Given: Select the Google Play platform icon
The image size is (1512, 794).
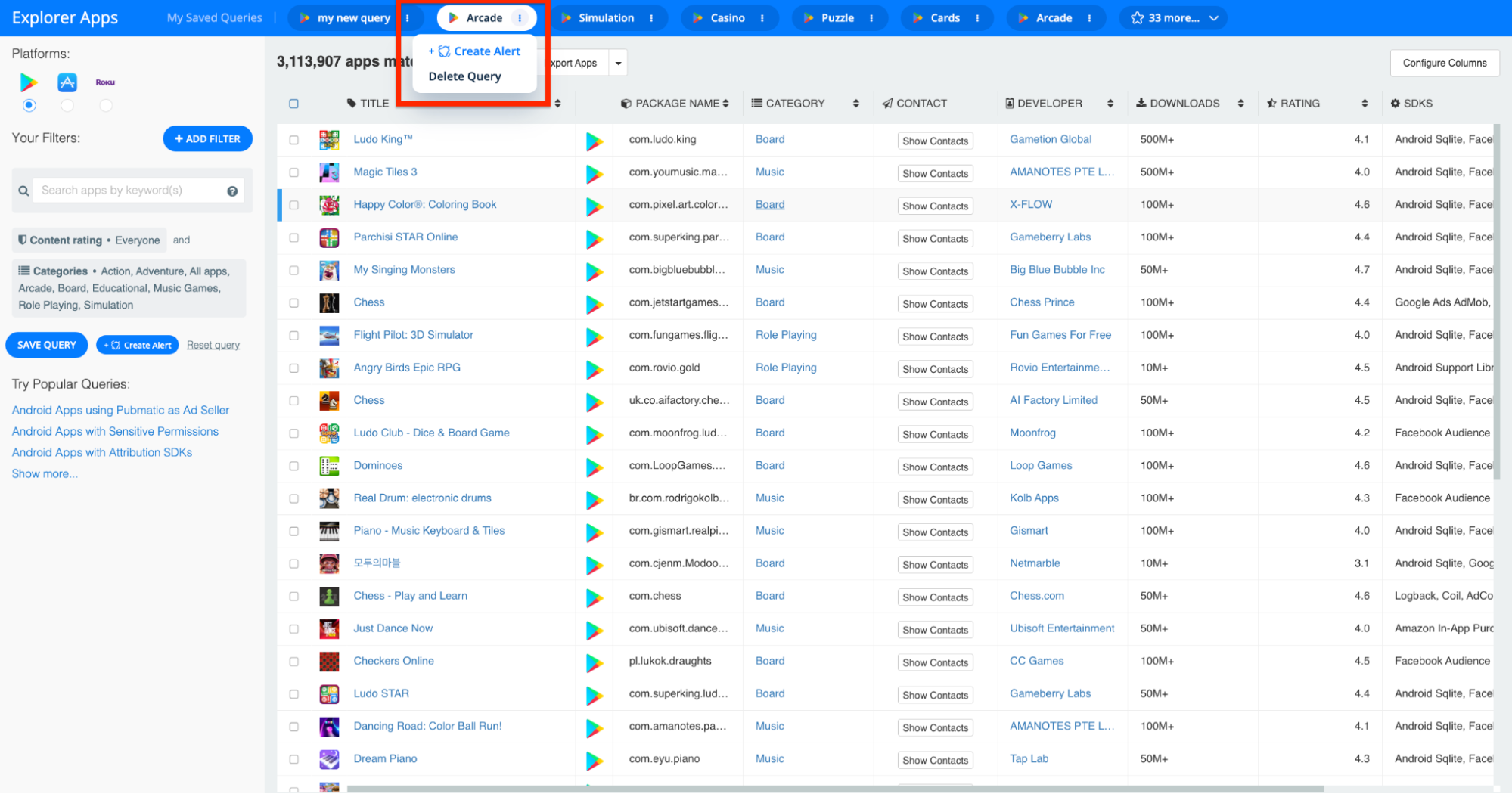Looking at the screenshot, I should coord(29,82).
